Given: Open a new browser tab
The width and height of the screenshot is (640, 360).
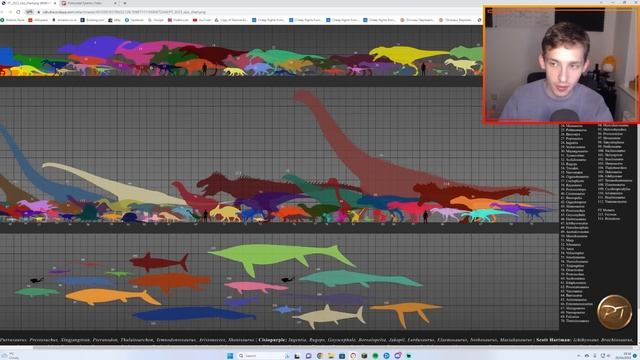Looking at the screenshot, I should point(124,3).
